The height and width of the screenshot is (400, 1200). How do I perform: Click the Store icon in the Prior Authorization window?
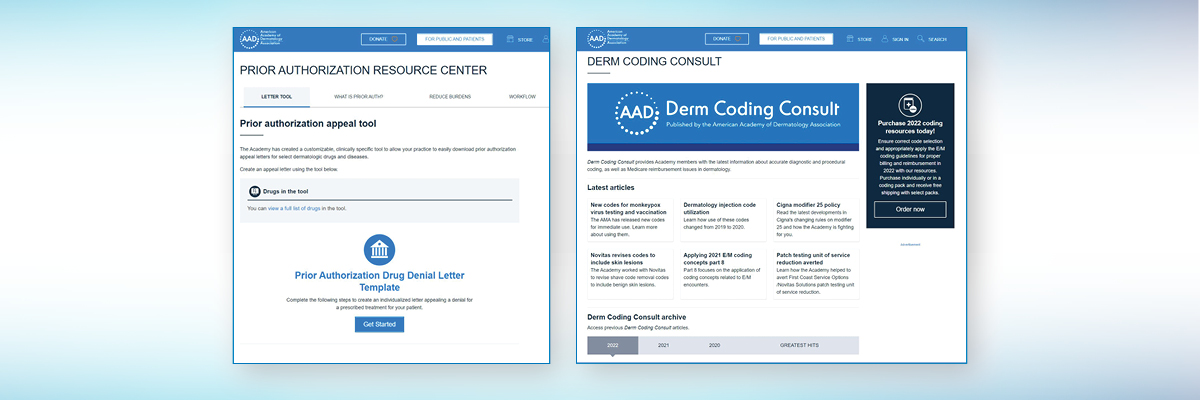pos(510,39)
